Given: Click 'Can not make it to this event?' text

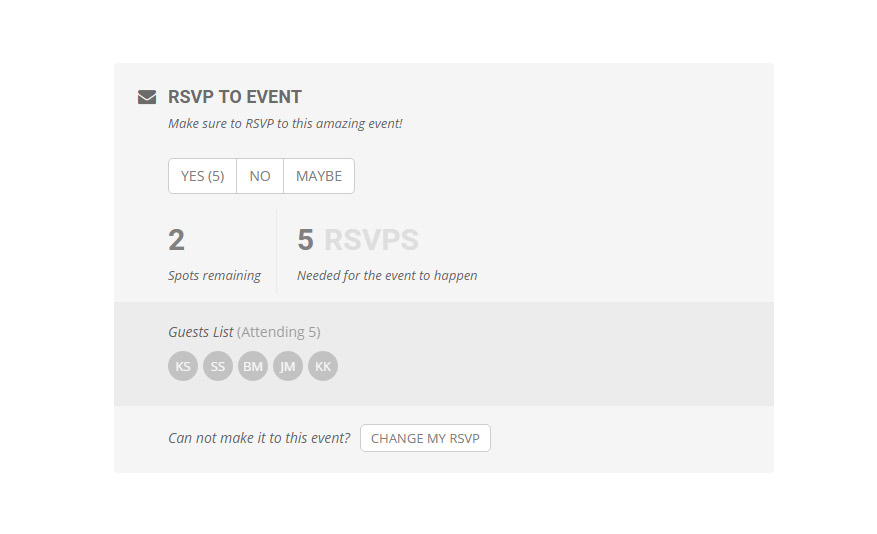Looking at the screenshot, I should (x=259, y=438).
